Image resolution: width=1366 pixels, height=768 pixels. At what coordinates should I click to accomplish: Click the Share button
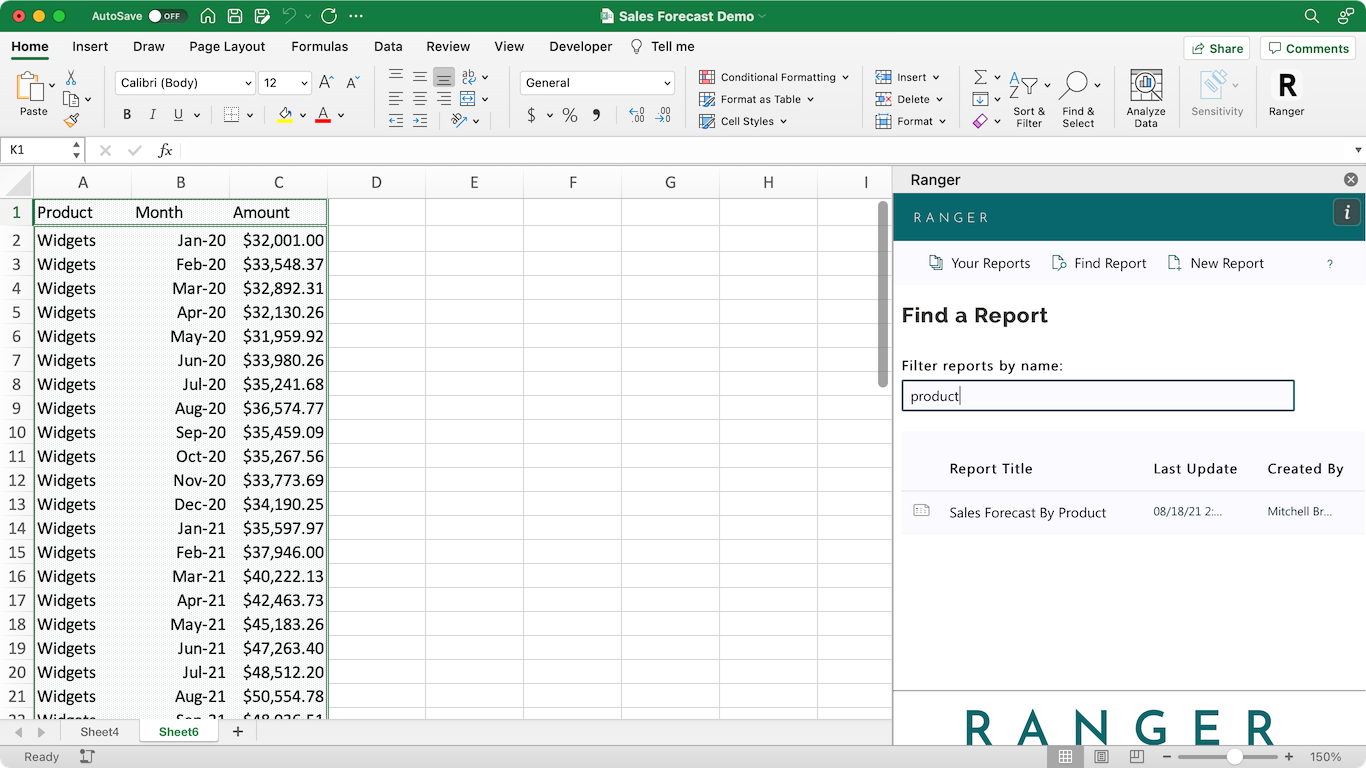tap(1216, 48)
